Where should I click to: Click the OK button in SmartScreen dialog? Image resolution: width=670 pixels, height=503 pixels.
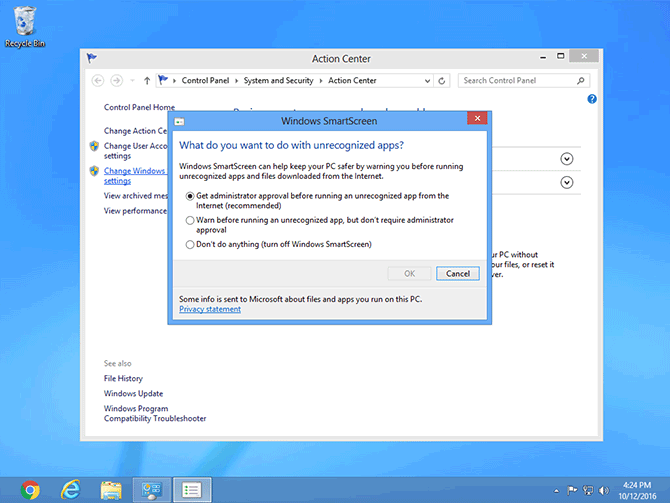[x=409, y=274]
